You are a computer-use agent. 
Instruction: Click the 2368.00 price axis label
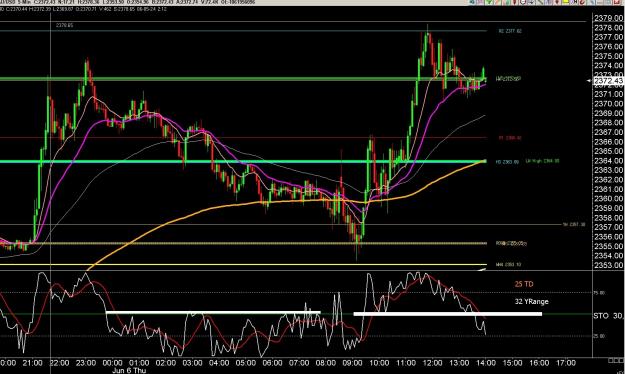[x=608, y=123]
